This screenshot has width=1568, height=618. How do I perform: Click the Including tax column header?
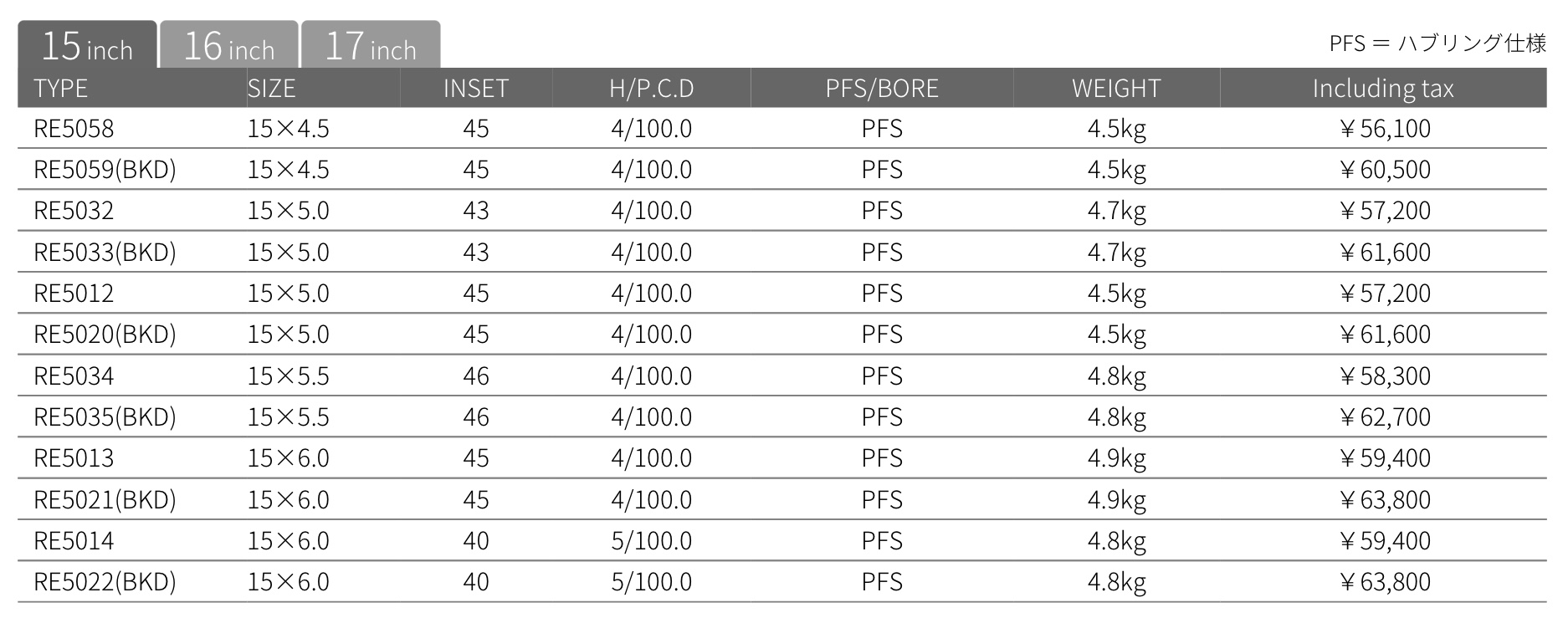[1383, 89]
